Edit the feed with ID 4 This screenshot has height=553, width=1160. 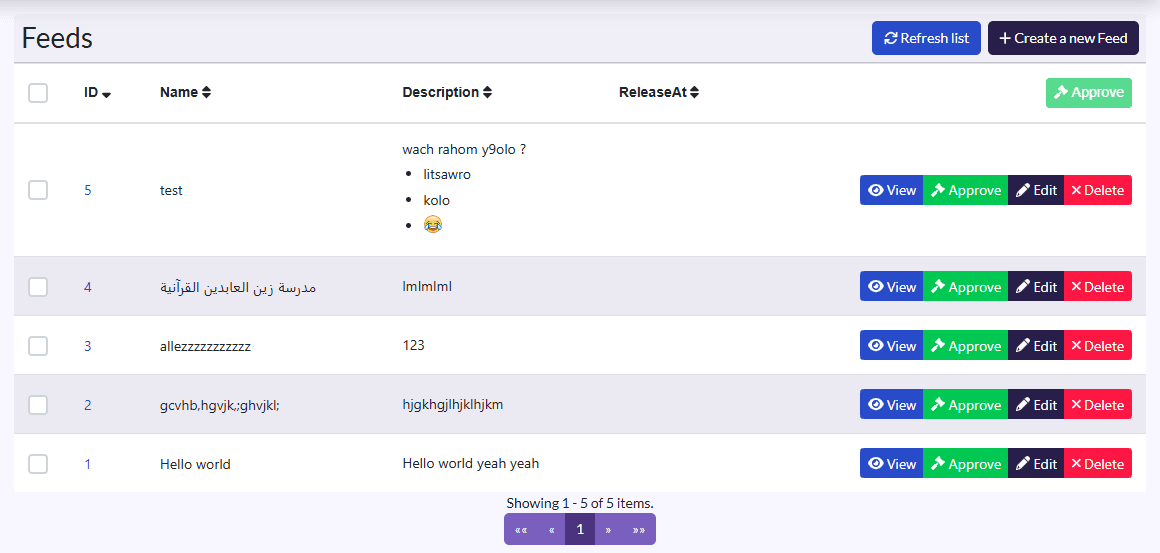(x=1036, y=286)
